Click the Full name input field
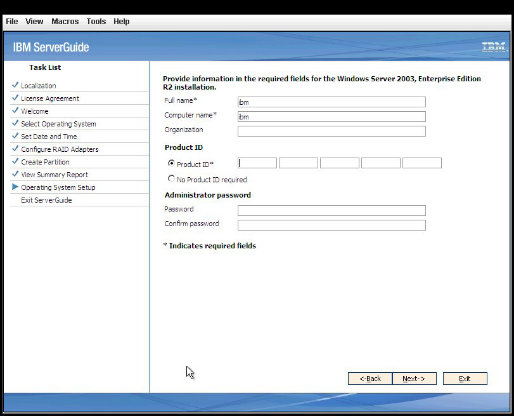Image resolution: width=515 pixels, height=416 pixels. point(332,102)
